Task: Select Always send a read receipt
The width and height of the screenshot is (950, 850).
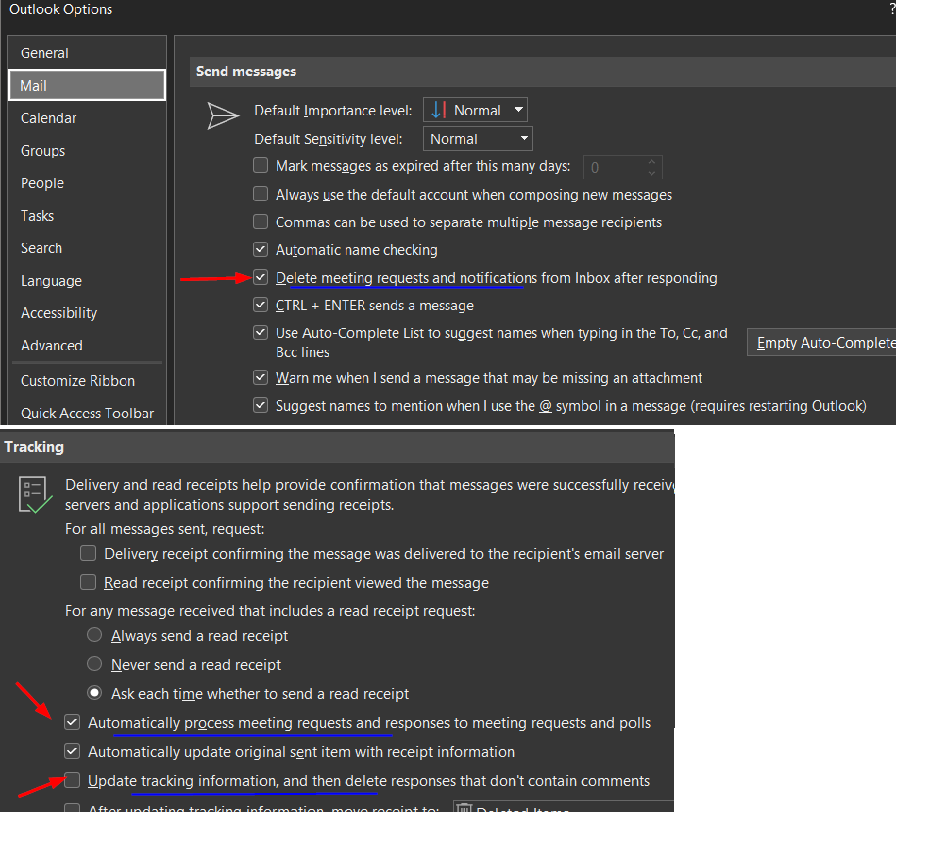Action: 95,635
